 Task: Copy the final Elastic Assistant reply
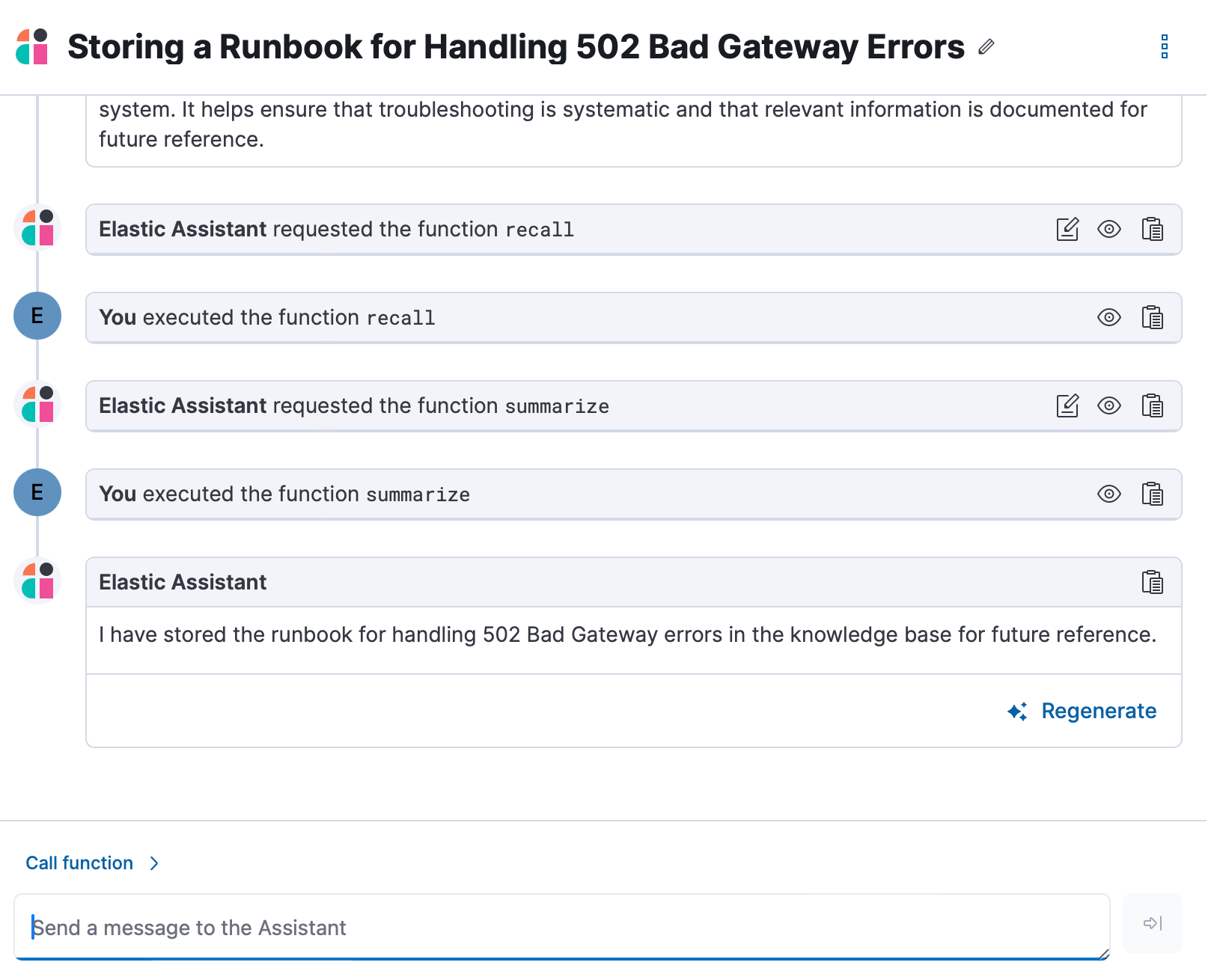click(x=1152, y=582)
